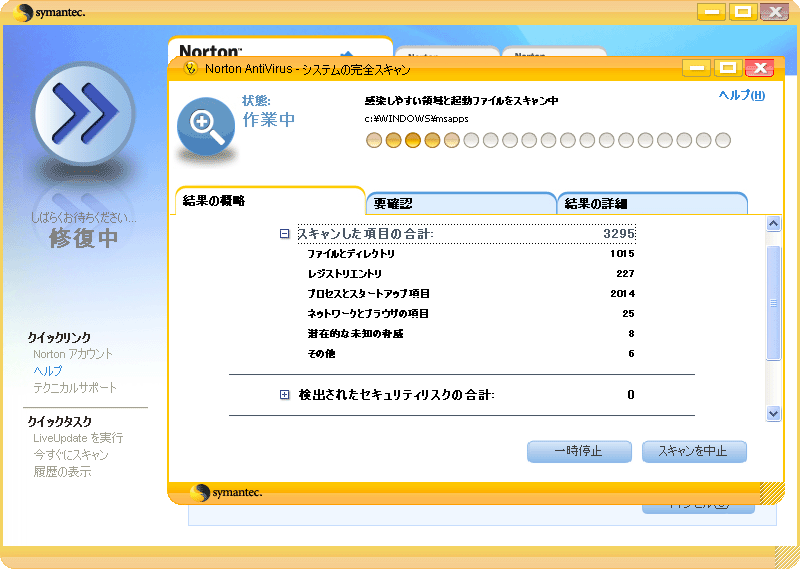Click the 今すぐにスキャン quick task
800x569 pixels.
pyautogui.click(x=71, y=455)
